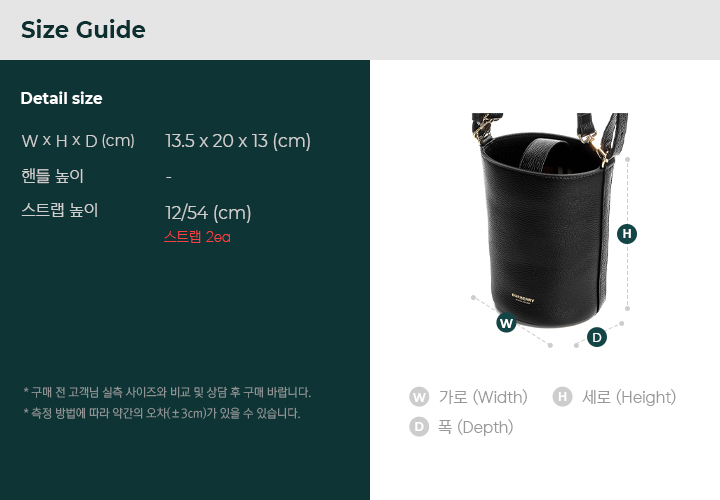This screenshot has width=720, height=500.
Task: Click the 폭 (Depth) legend text
Action: 475,427
